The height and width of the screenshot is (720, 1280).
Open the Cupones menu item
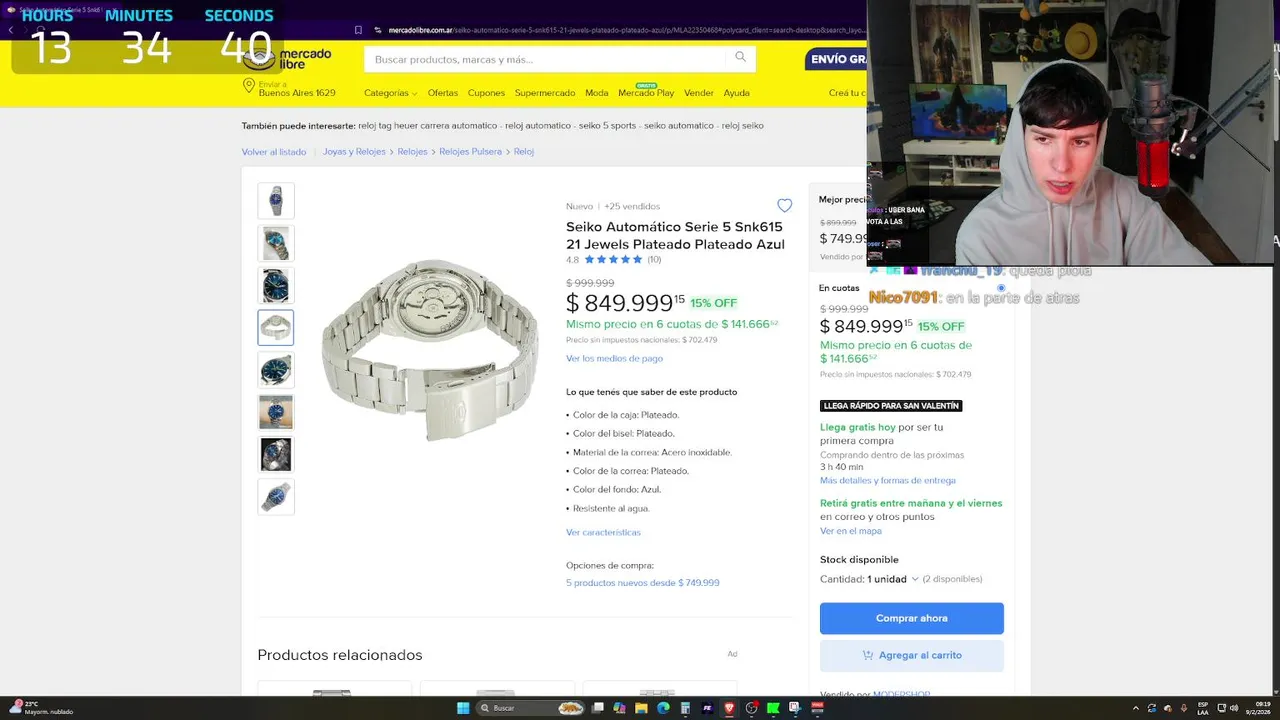click(x=486, y=93)
